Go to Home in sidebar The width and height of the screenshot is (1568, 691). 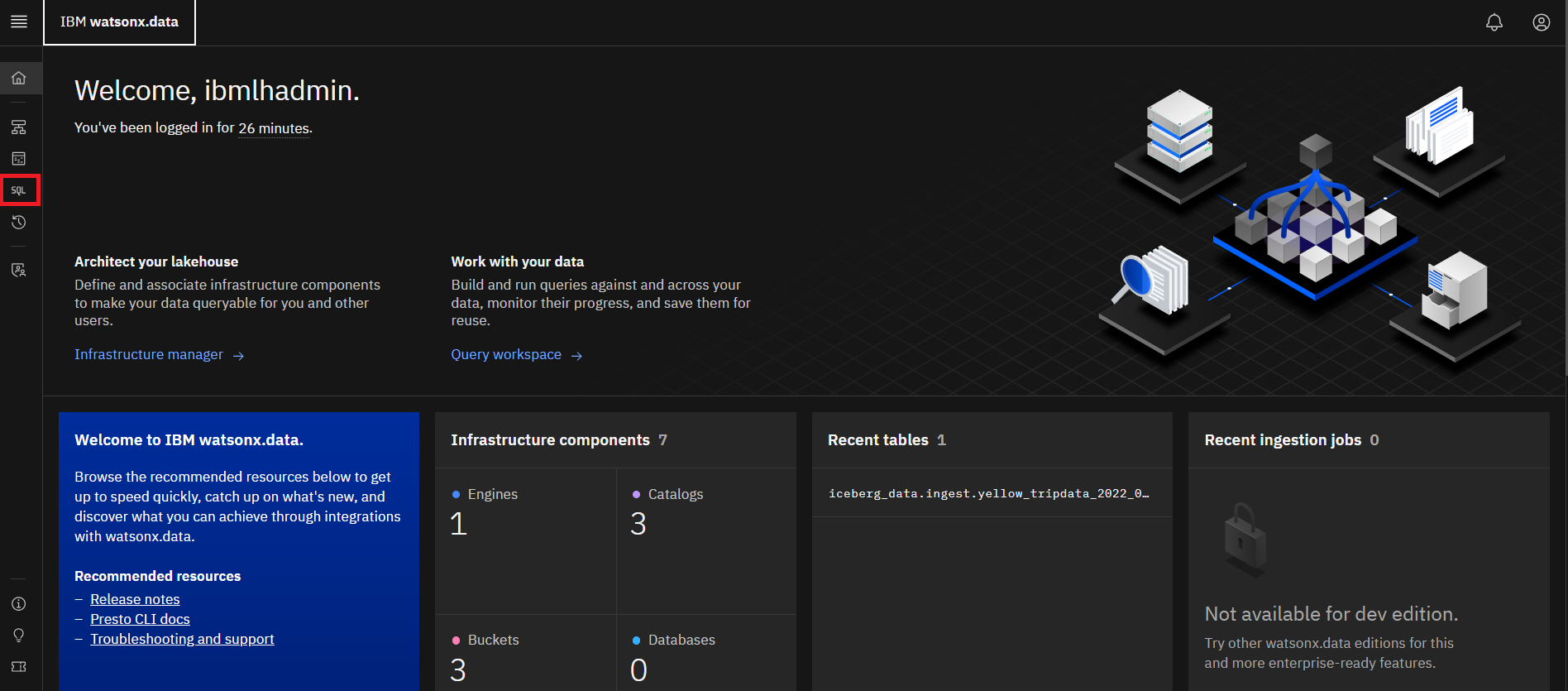[x=19, y=79]
